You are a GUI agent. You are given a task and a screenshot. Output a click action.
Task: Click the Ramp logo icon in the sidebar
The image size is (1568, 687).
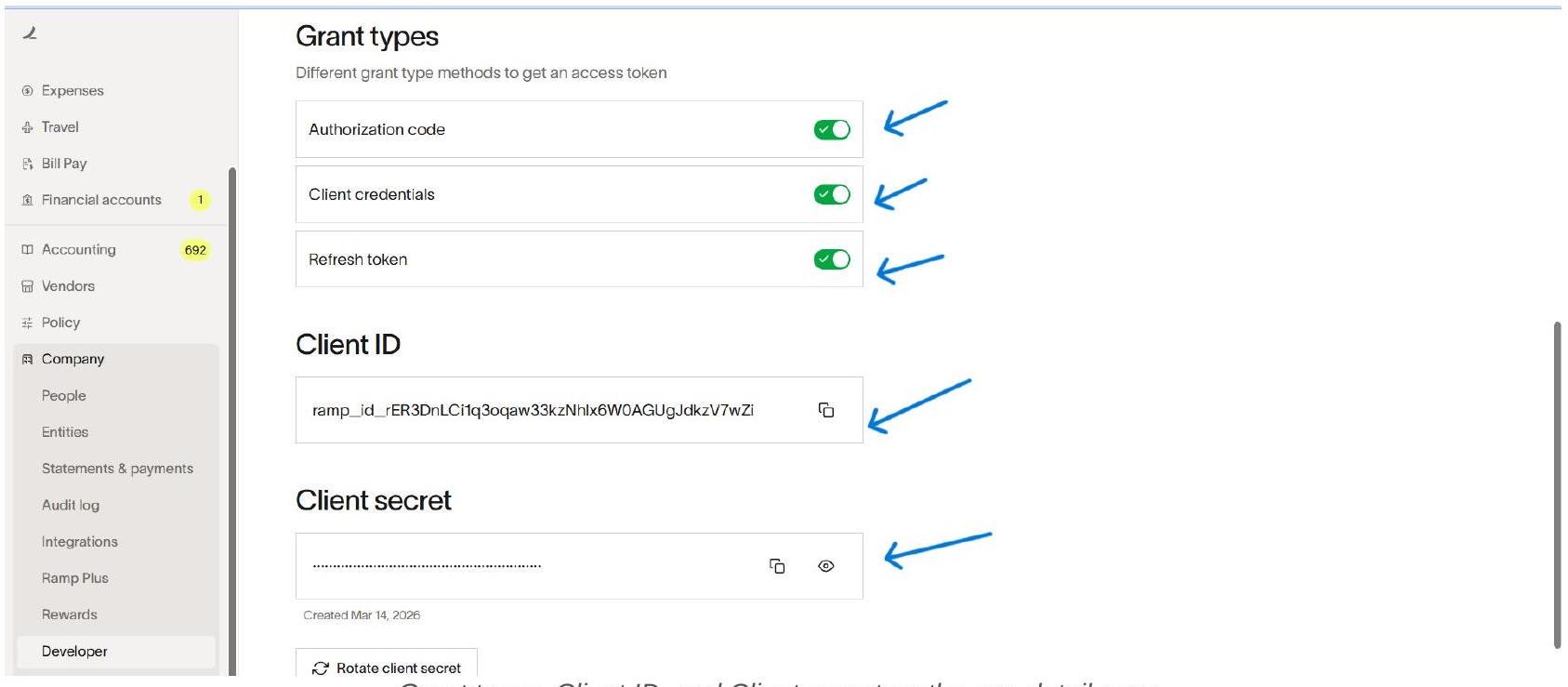(x=30, y=33)
